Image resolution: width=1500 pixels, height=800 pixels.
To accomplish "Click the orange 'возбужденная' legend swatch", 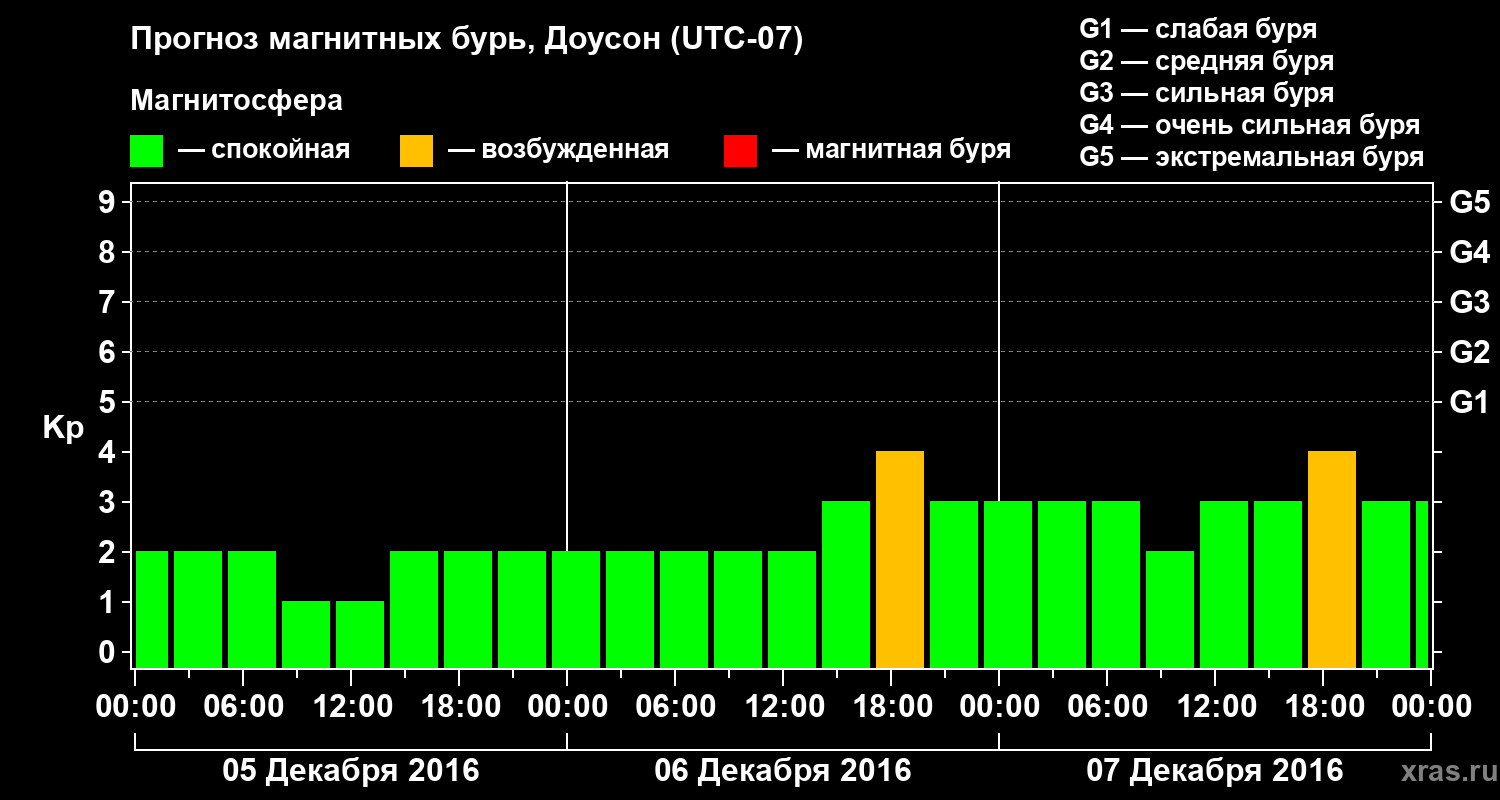I will (416, 151).
